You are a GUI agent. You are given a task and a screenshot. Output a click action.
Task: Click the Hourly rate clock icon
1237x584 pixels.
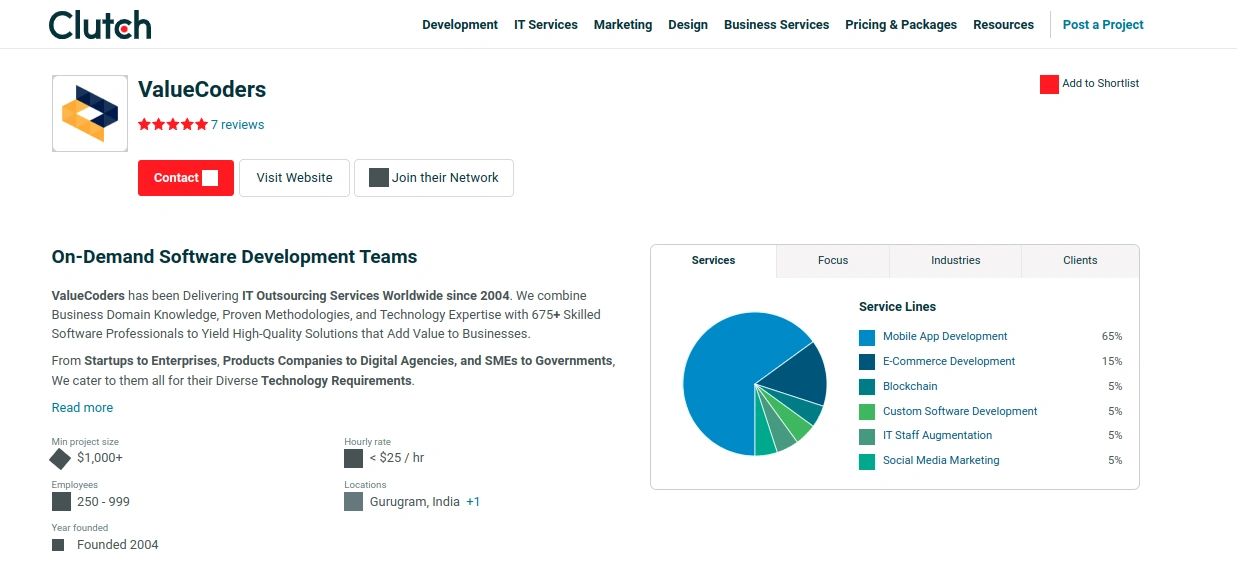(353, 458)
